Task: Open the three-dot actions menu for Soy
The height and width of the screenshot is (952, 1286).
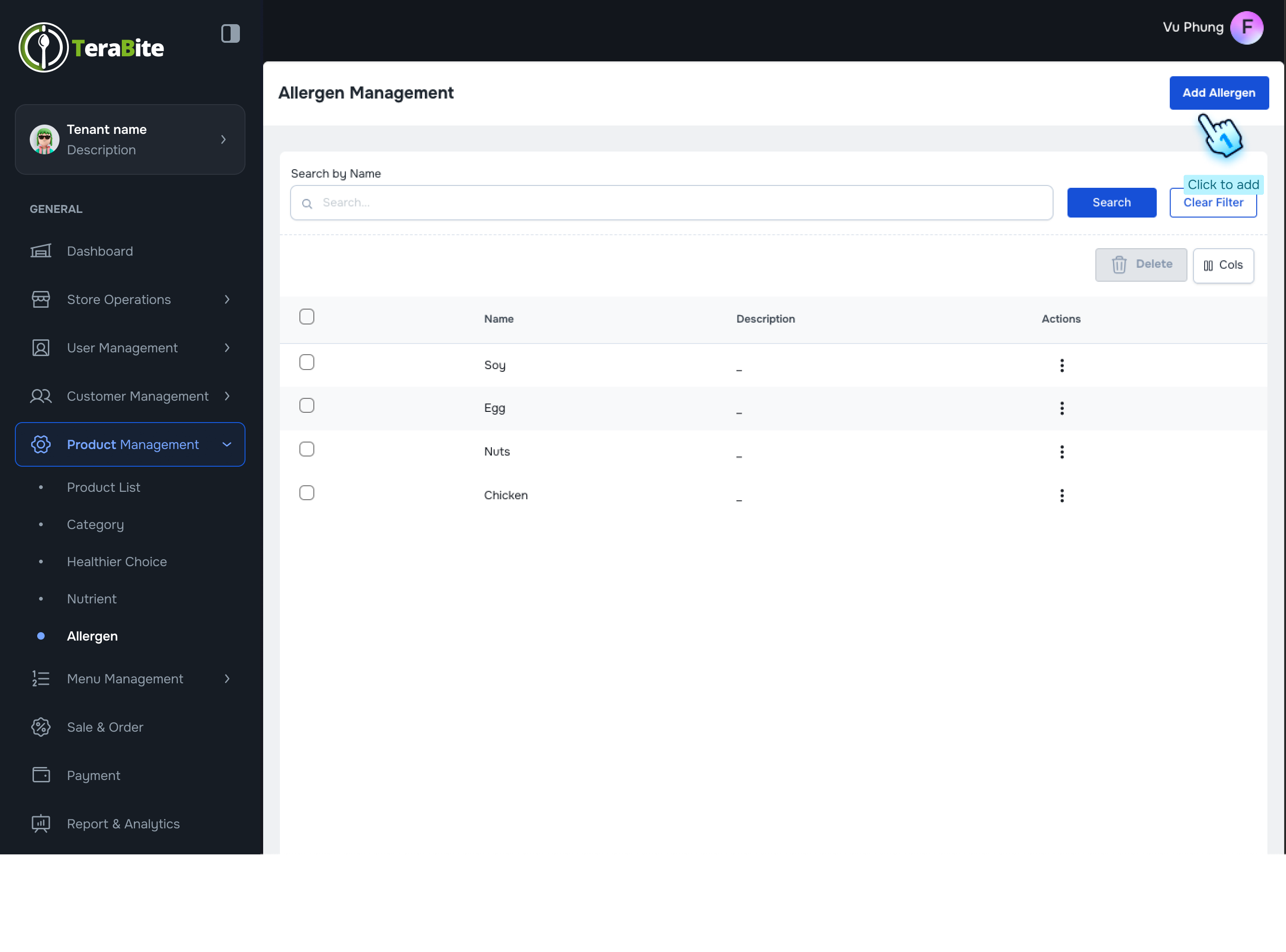Action: tap(1061, 365)
